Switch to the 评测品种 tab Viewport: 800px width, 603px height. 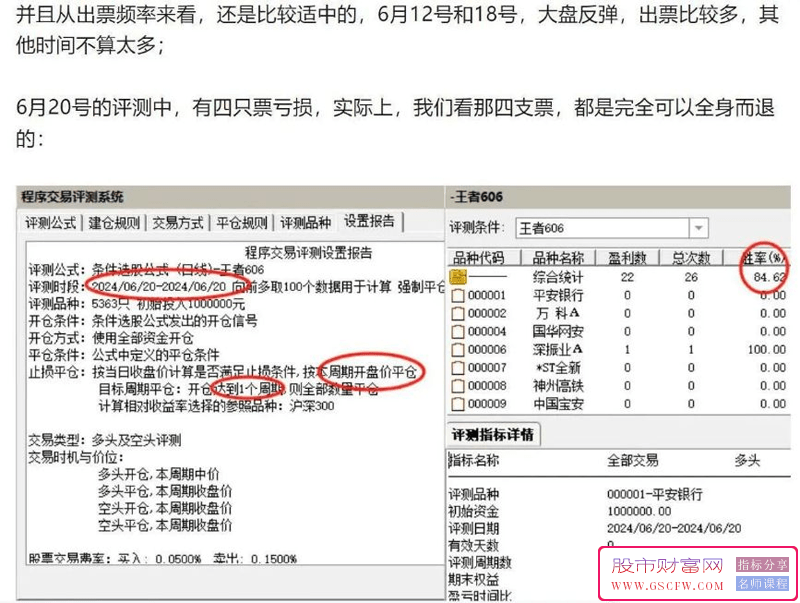pyautogui.click(x=305, y=223)
